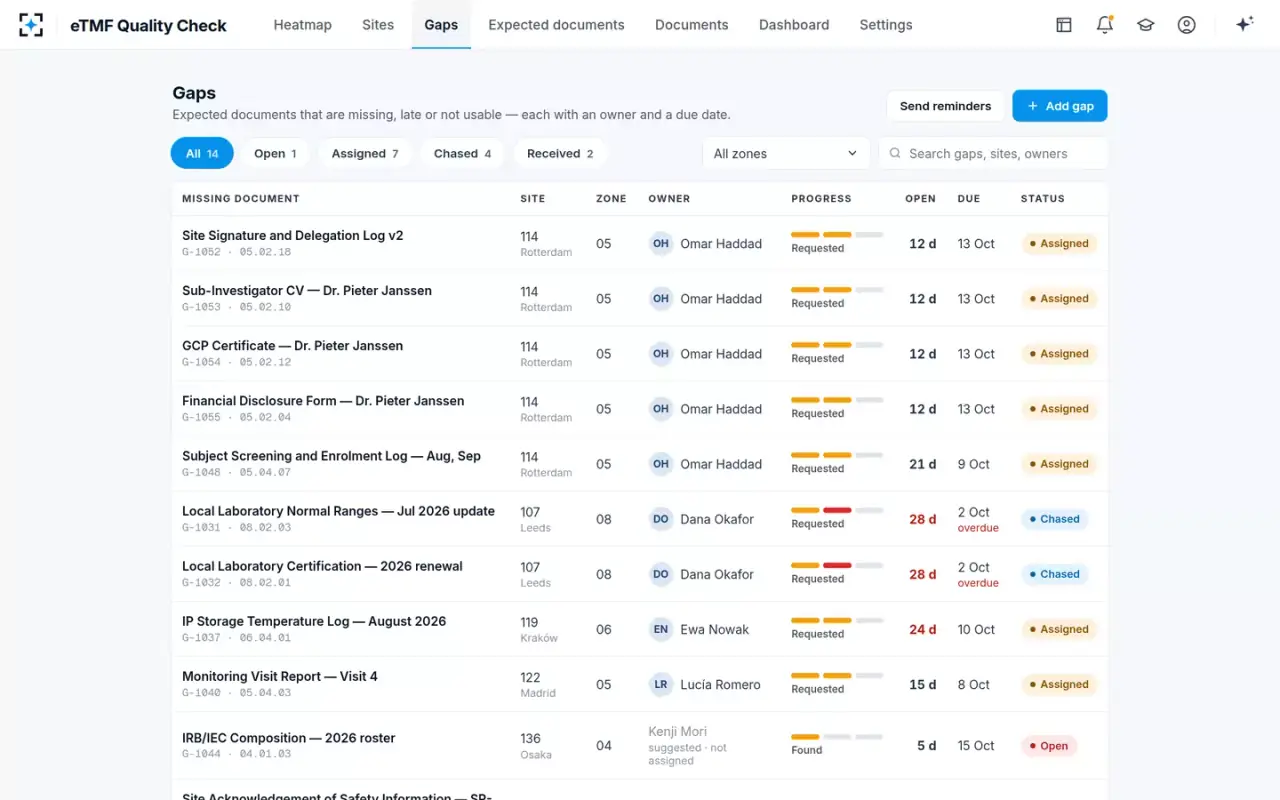Viewport: 1280px width, 800px height.
Task: Click progress bar for Monitoring Visit Report row
Action: [x=837, y=676]
